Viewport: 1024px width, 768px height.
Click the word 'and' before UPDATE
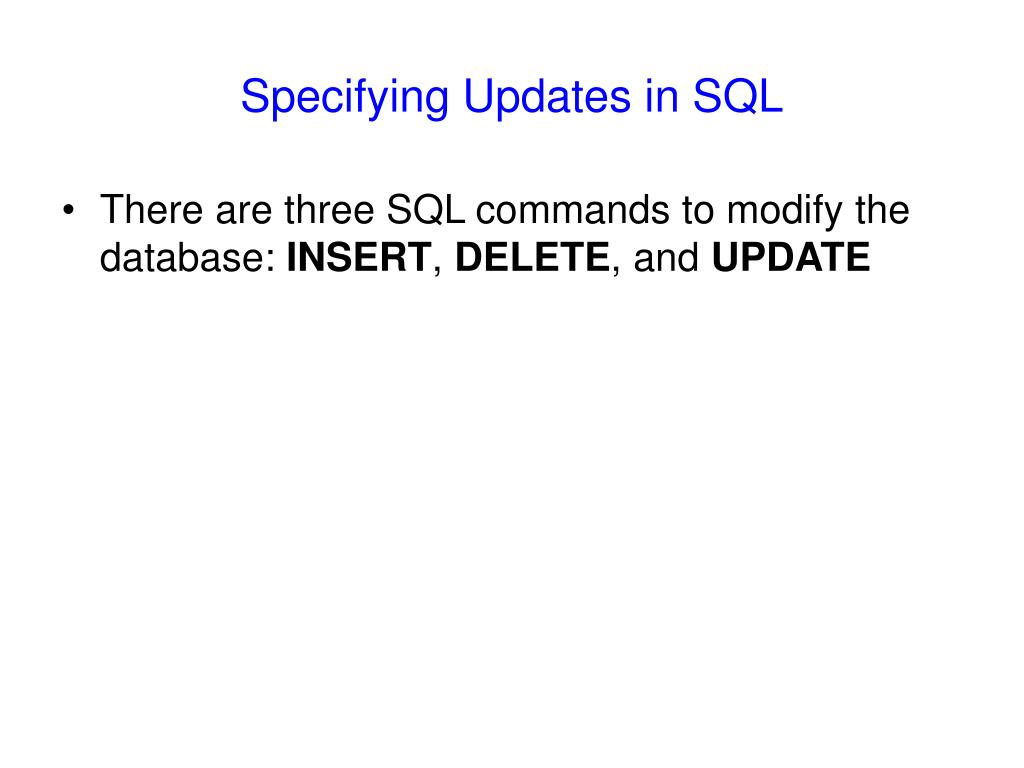click(x=666, y=257)
